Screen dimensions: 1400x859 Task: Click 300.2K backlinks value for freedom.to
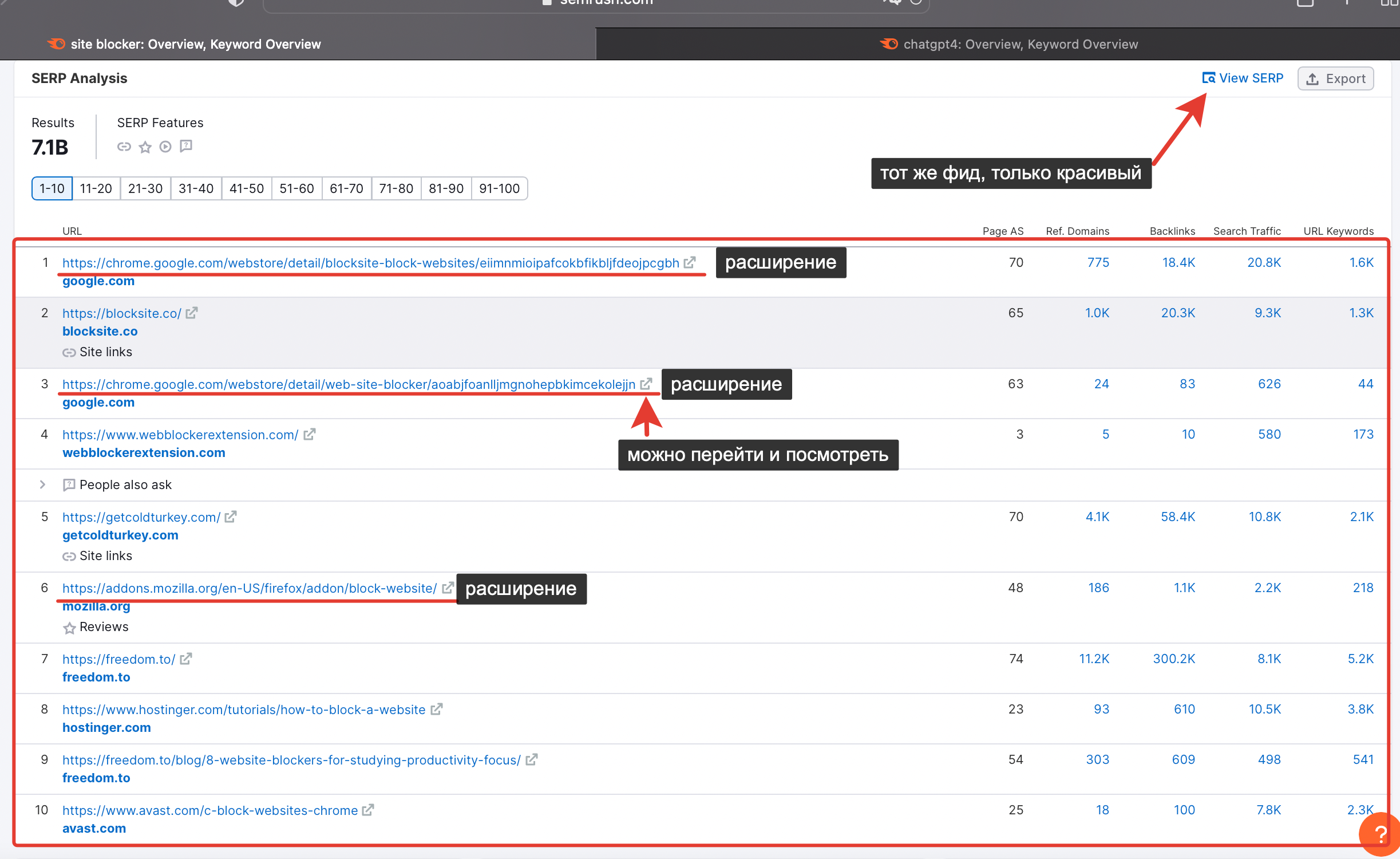[1173, 659]
